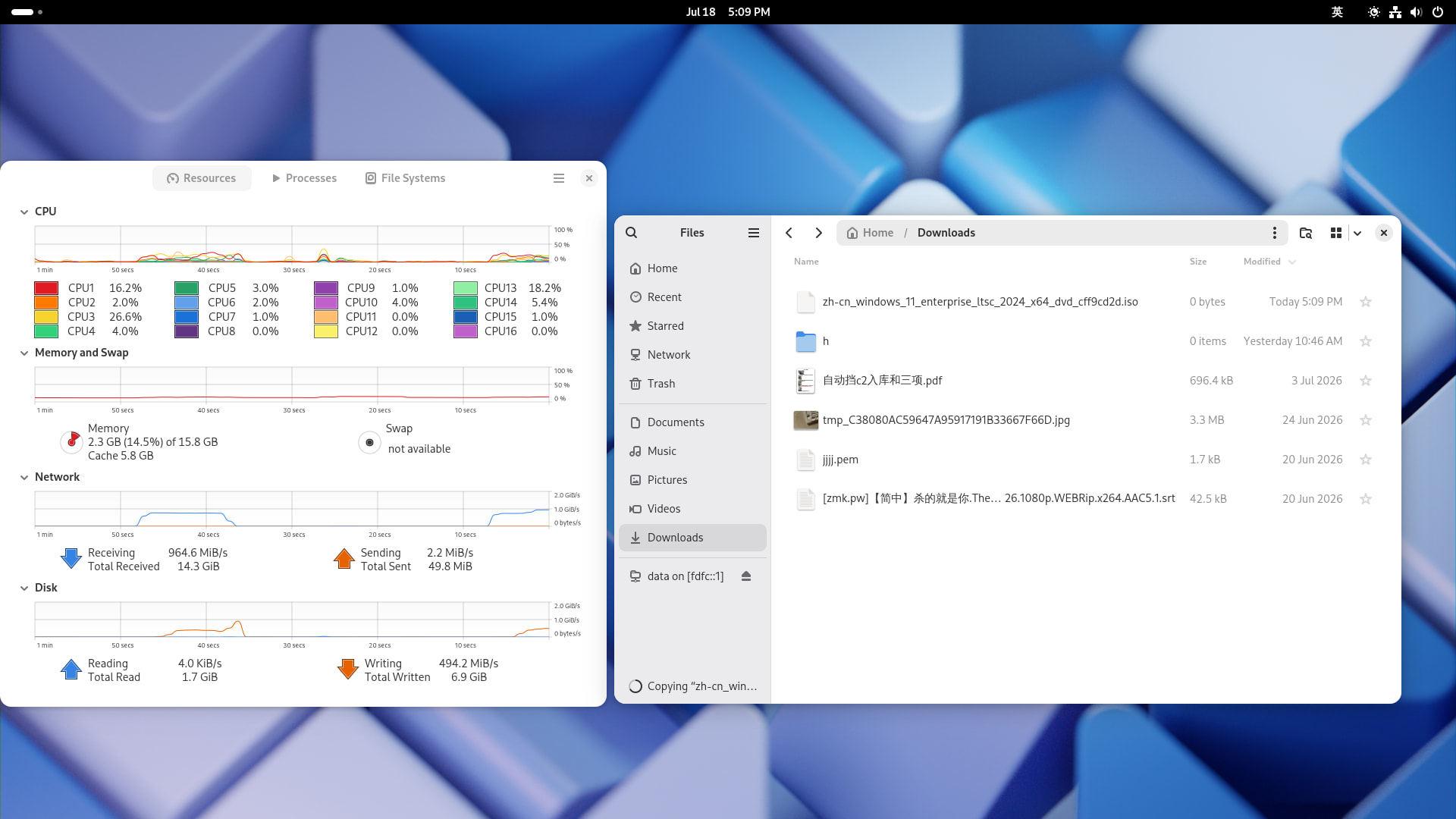The width and height of the screenshot is (1456, 819).
Task: Open Pictures in the Files sidebar
Action: (692, 480)
